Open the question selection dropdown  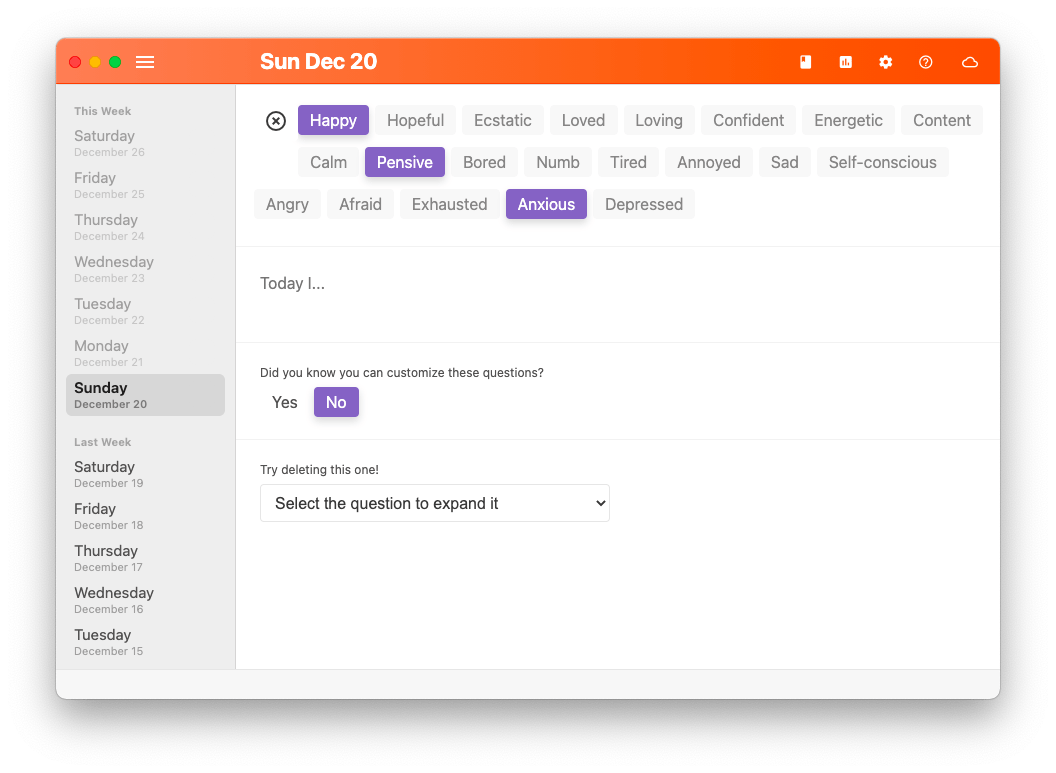434,503
